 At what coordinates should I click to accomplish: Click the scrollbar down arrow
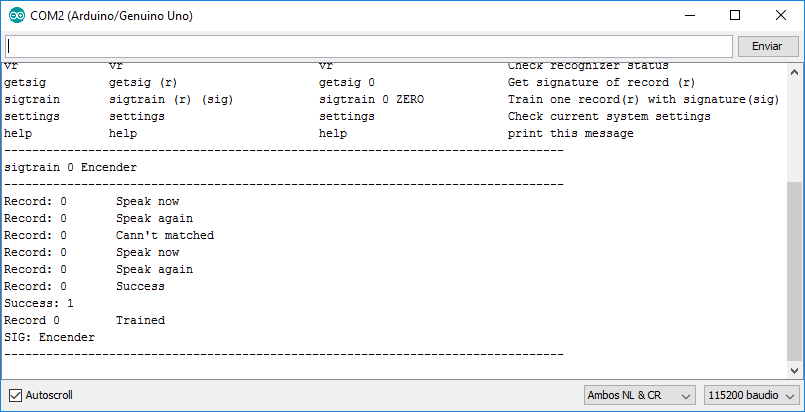[x=794, y=369]
